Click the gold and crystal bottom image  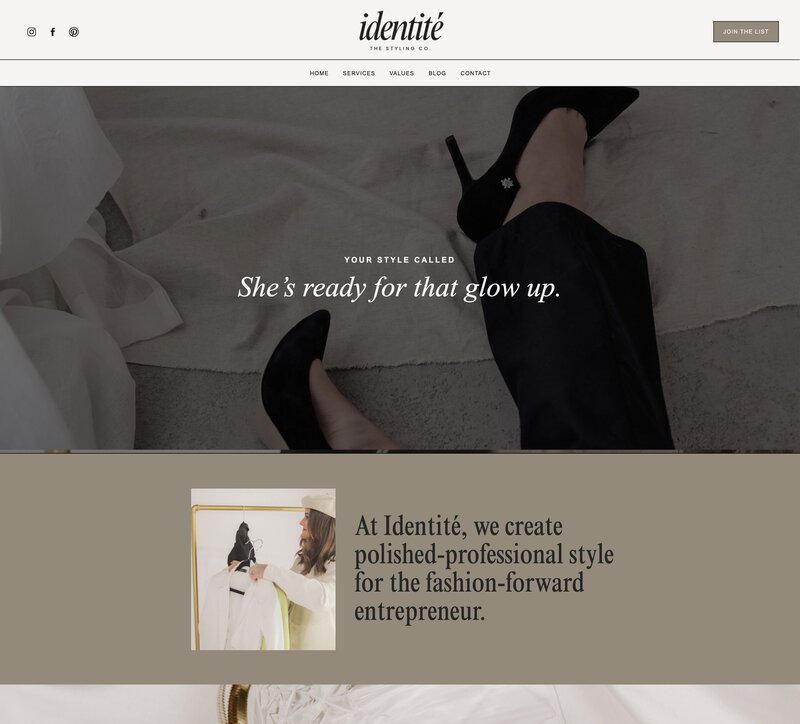400,704
